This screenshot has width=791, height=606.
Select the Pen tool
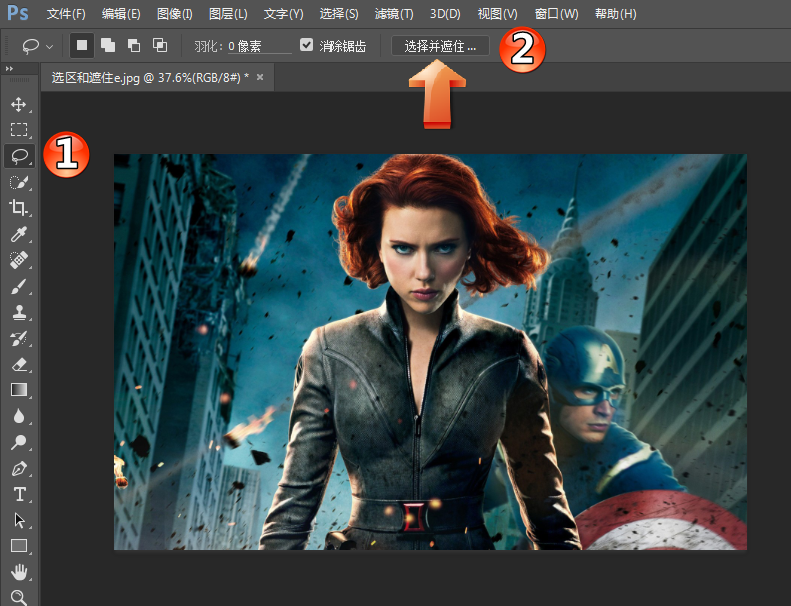(x=18, y=468)
